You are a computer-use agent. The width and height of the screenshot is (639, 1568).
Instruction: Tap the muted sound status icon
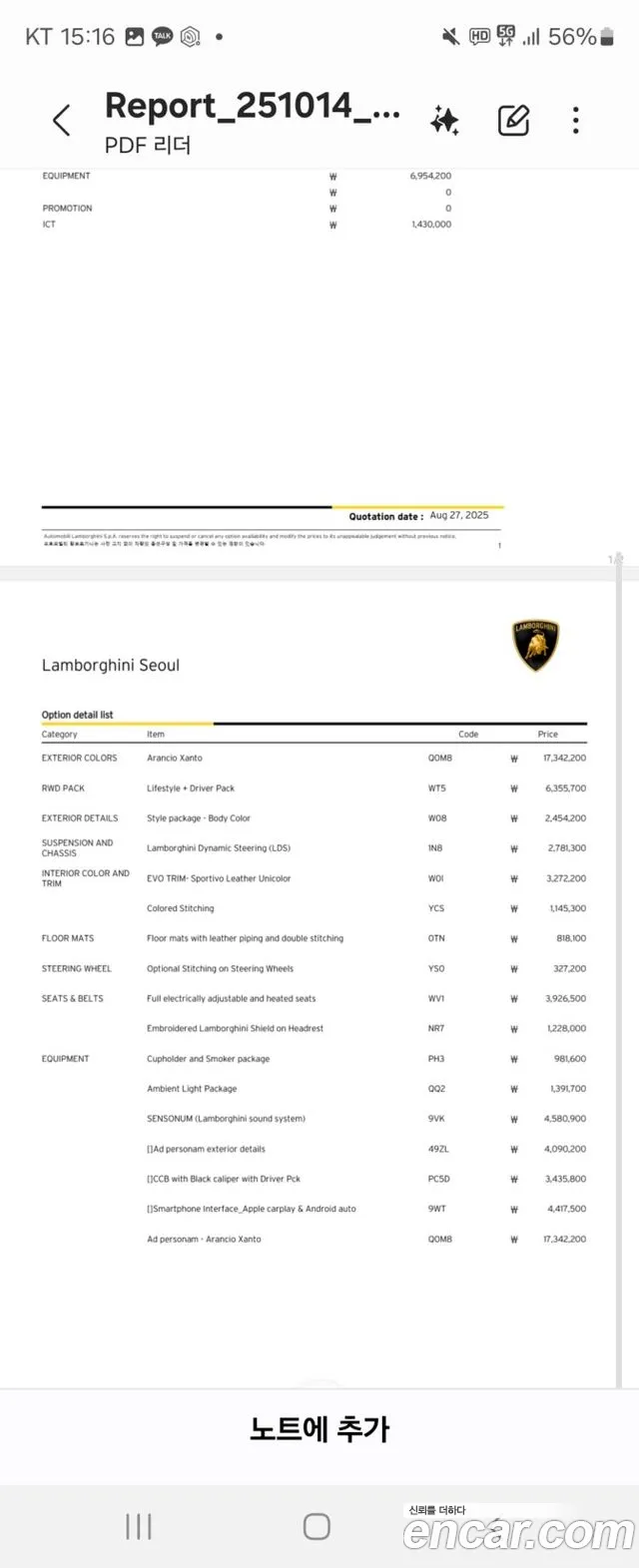450,37
